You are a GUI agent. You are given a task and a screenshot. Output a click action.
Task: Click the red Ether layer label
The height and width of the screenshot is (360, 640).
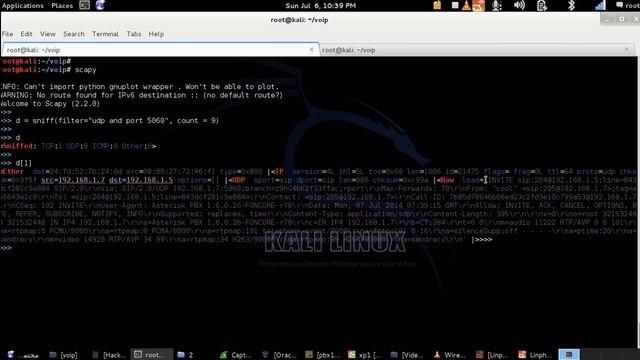pos(13,171)
